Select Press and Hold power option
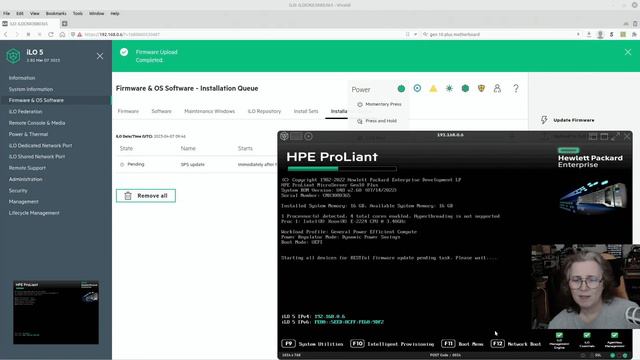Screen dimensions: 640x360 tap(377, 121)
